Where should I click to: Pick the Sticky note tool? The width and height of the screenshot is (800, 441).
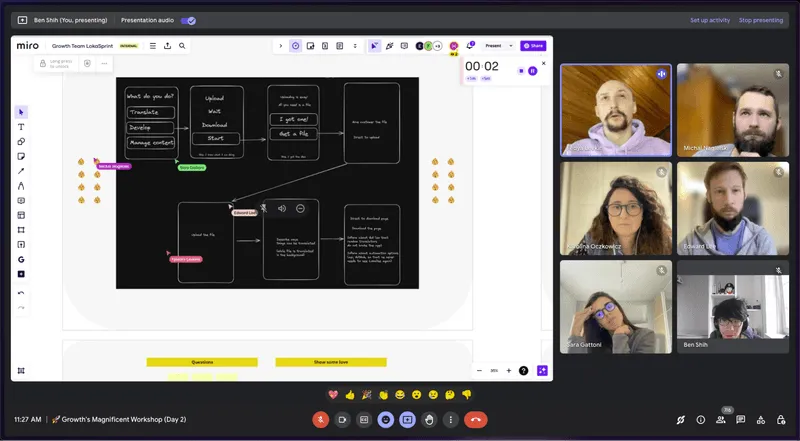click(x=21, y=156)
